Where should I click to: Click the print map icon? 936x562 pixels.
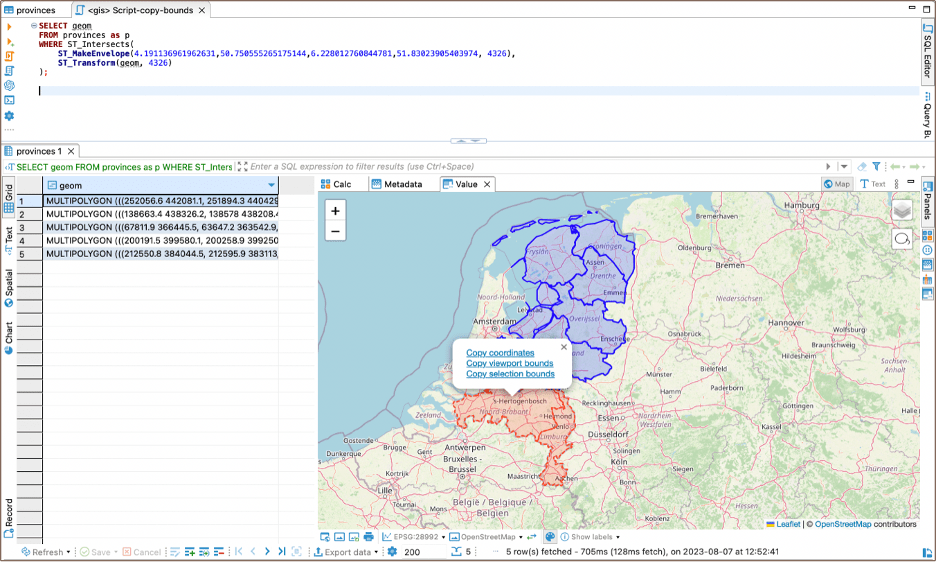(x=368, y=537)
